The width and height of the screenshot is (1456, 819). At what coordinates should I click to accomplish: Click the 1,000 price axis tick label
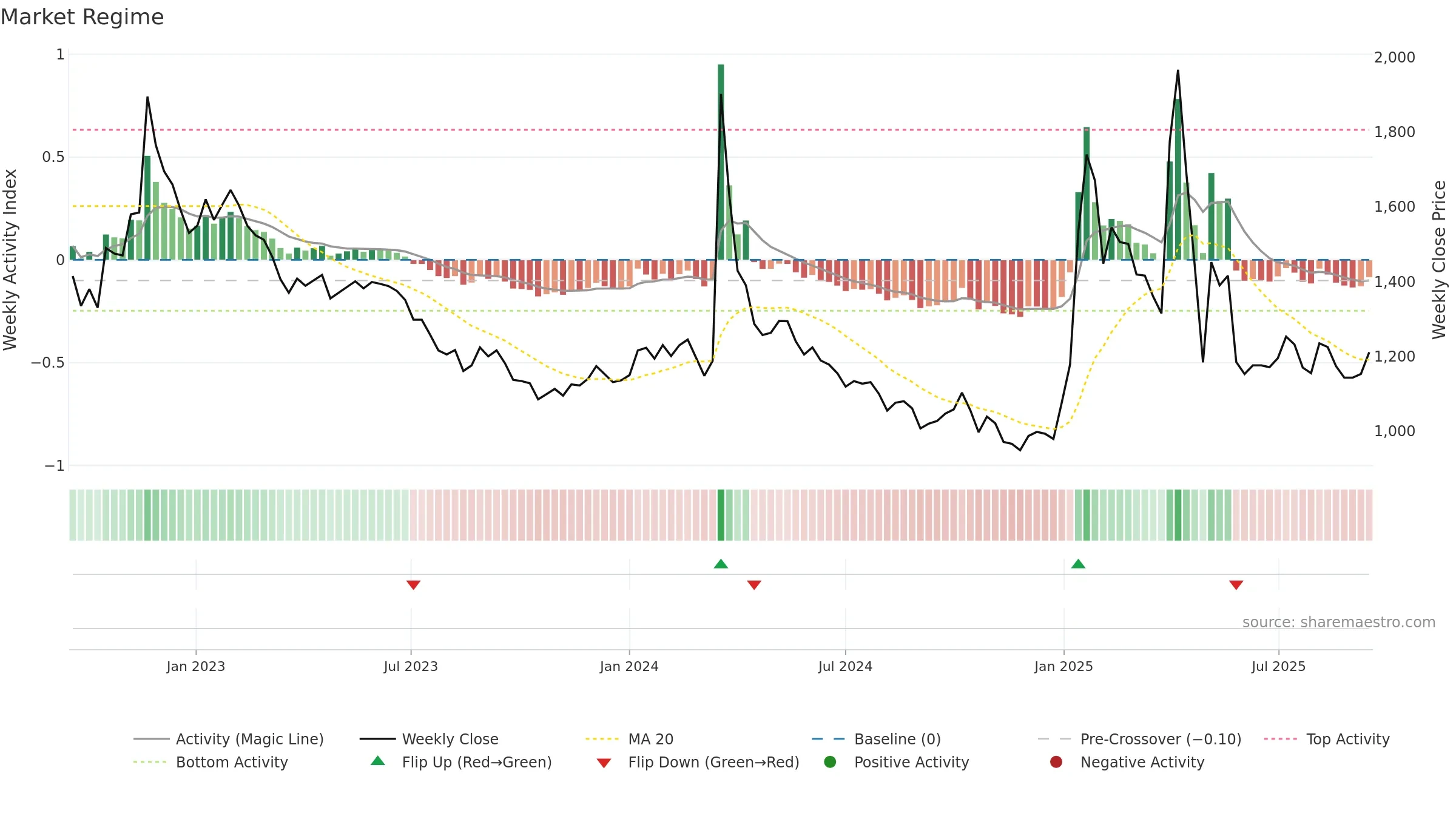tap(1395, 431)
